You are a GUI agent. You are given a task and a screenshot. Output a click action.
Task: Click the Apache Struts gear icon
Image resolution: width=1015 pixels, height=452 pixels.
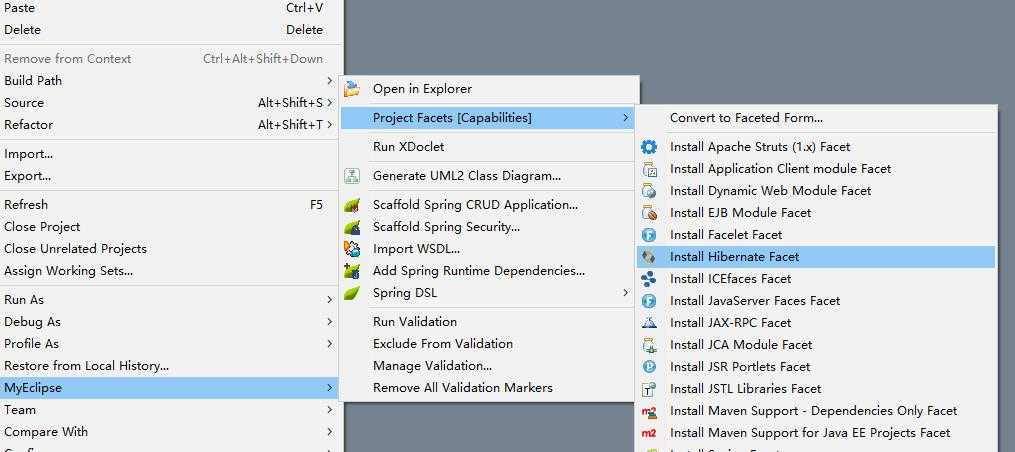pos(649,147)
